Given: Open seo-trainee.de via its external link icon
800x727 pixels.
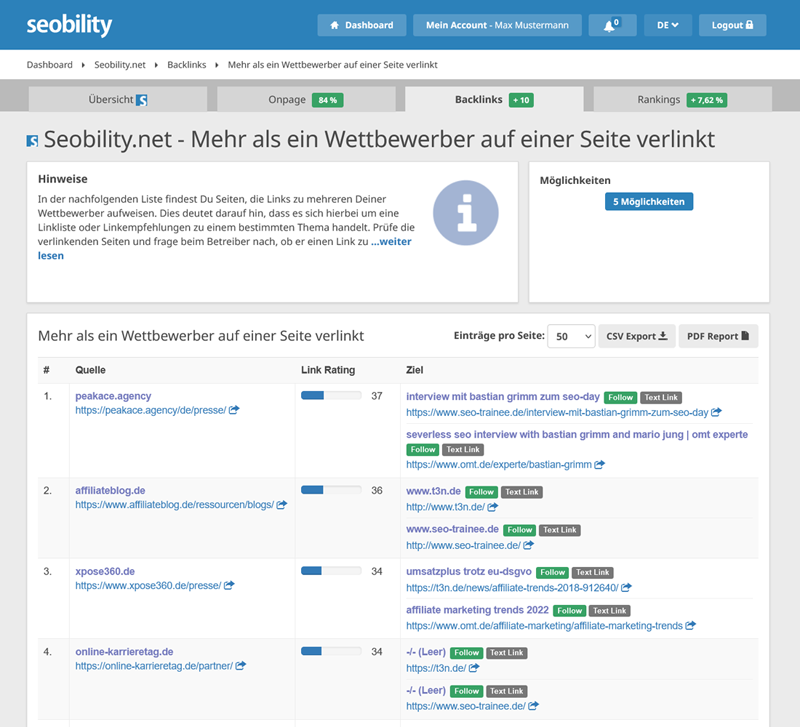Looking at the screenshot, I should 528,545.
